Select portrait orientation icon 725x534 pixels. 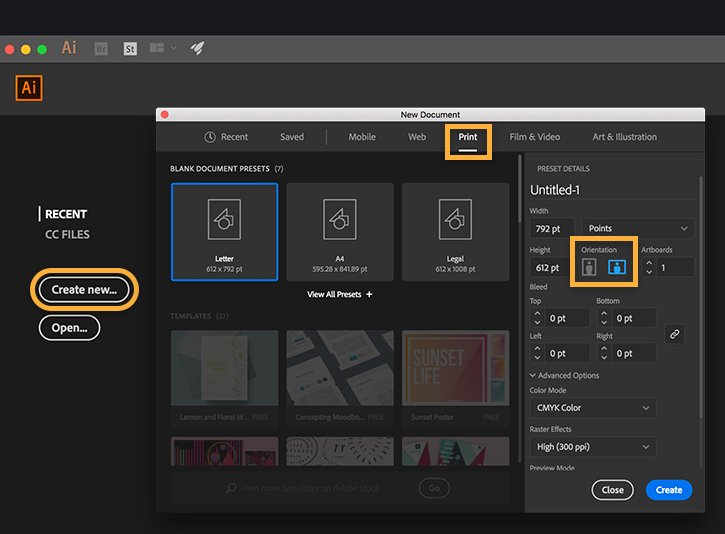589,267
